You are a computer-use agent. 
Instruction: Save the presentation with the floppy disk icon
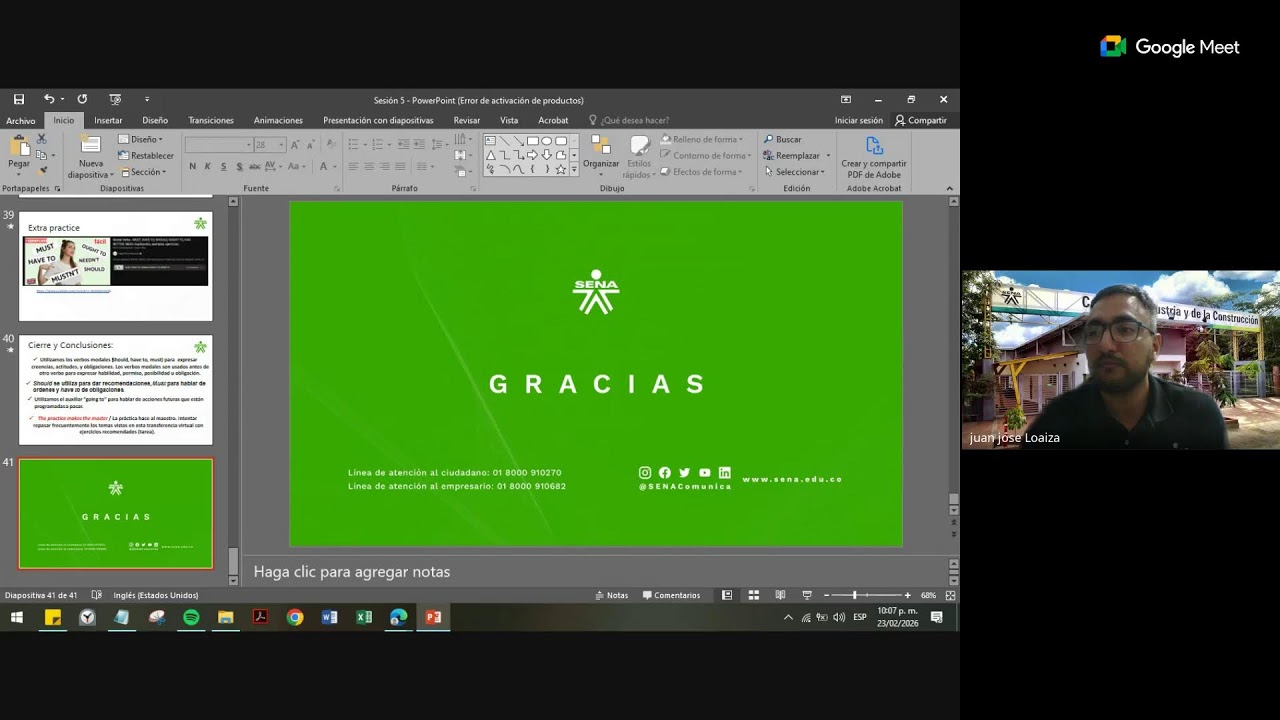(x=19, y=100)
